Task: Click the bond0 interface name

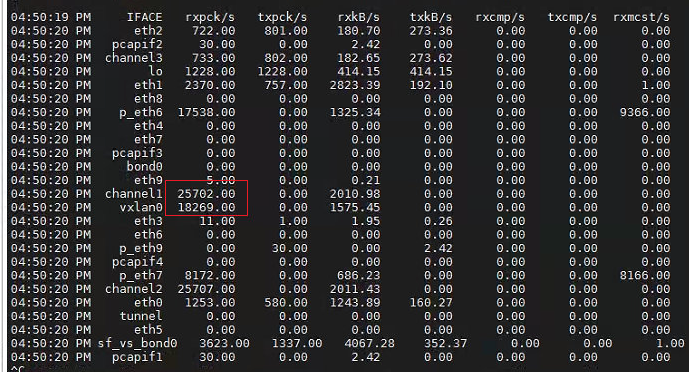Action: click(145, 166)
